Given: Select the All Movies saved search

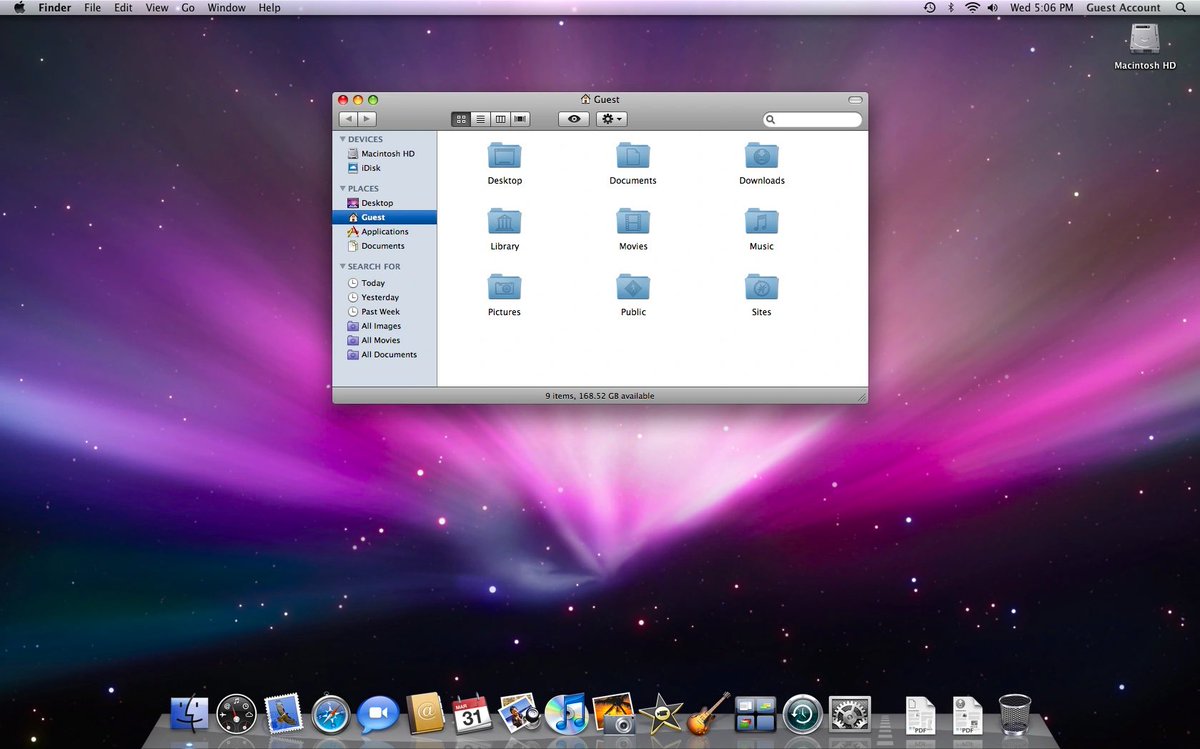Looking at the screenshot, I should (385, 340).
